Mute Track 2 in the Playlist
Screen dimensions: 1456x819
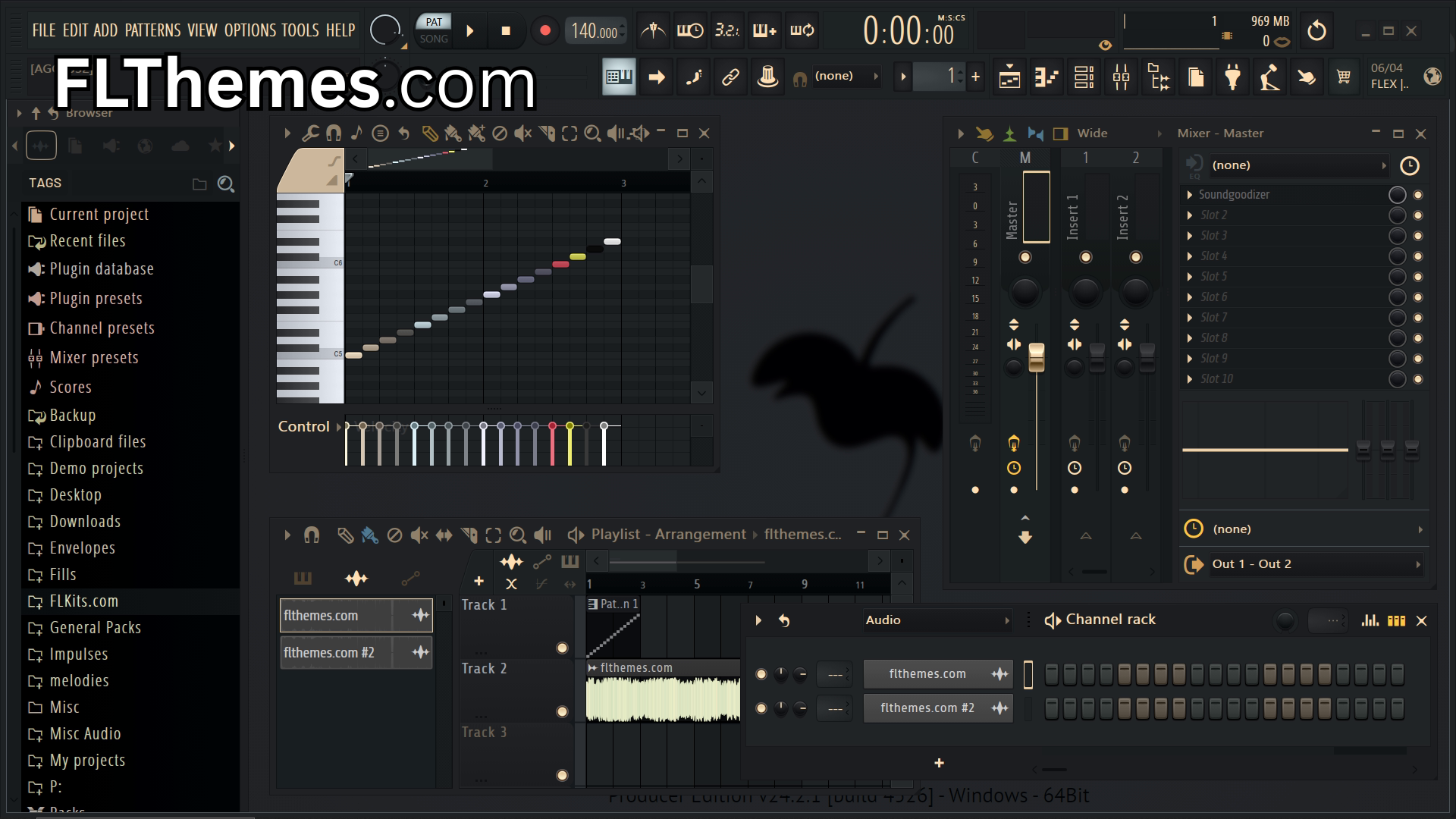(562, 711)
